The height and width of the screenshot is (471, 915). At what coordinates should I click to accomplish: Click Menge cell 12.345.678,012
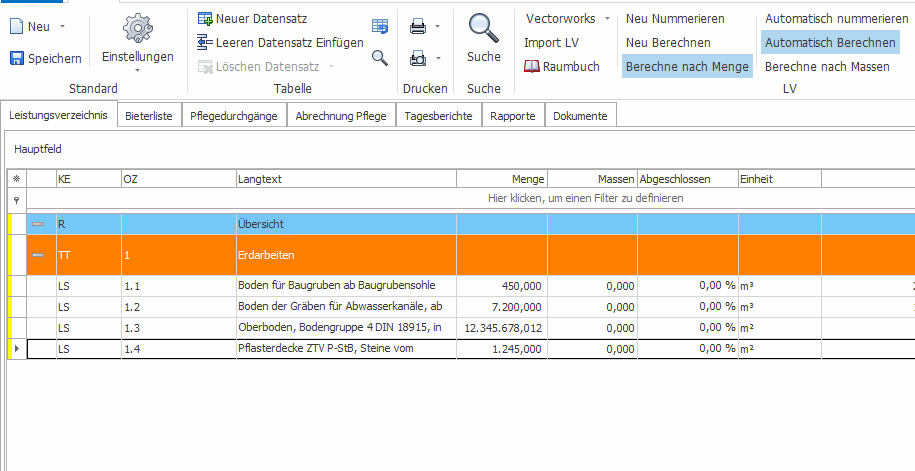point(502,328)
